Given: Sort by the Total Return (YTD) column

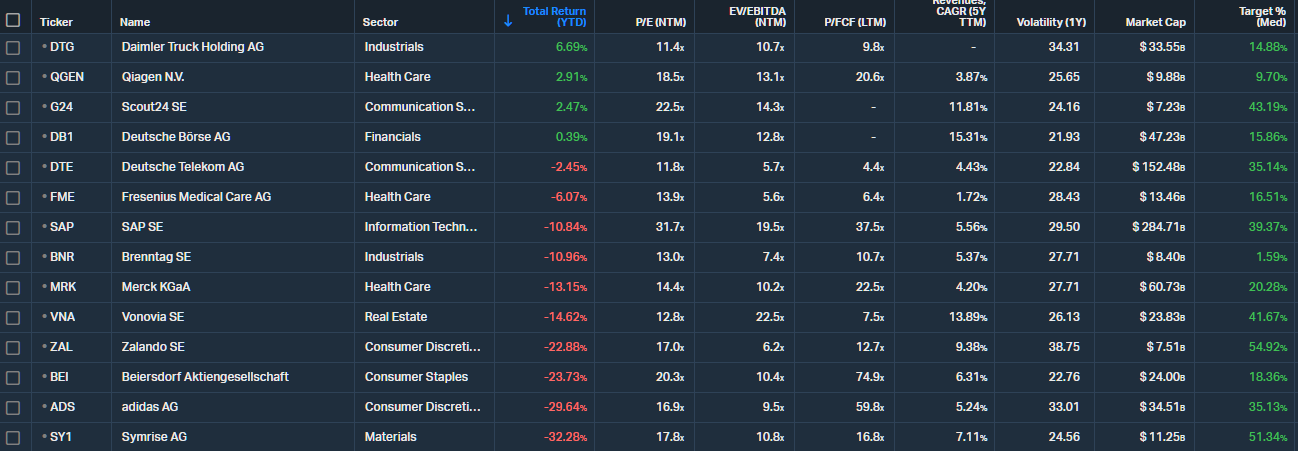Looking at the screenshot, I should coord(554,16).
